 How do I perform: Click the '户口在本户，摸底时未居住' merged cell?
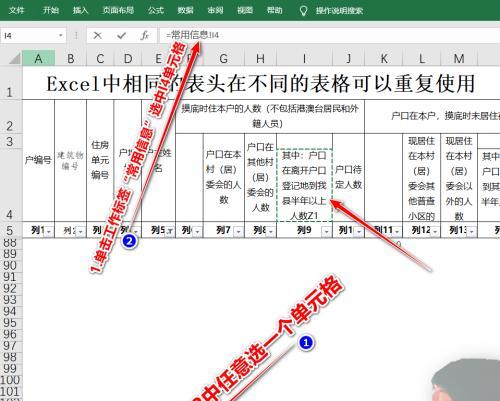click(432, 116)
